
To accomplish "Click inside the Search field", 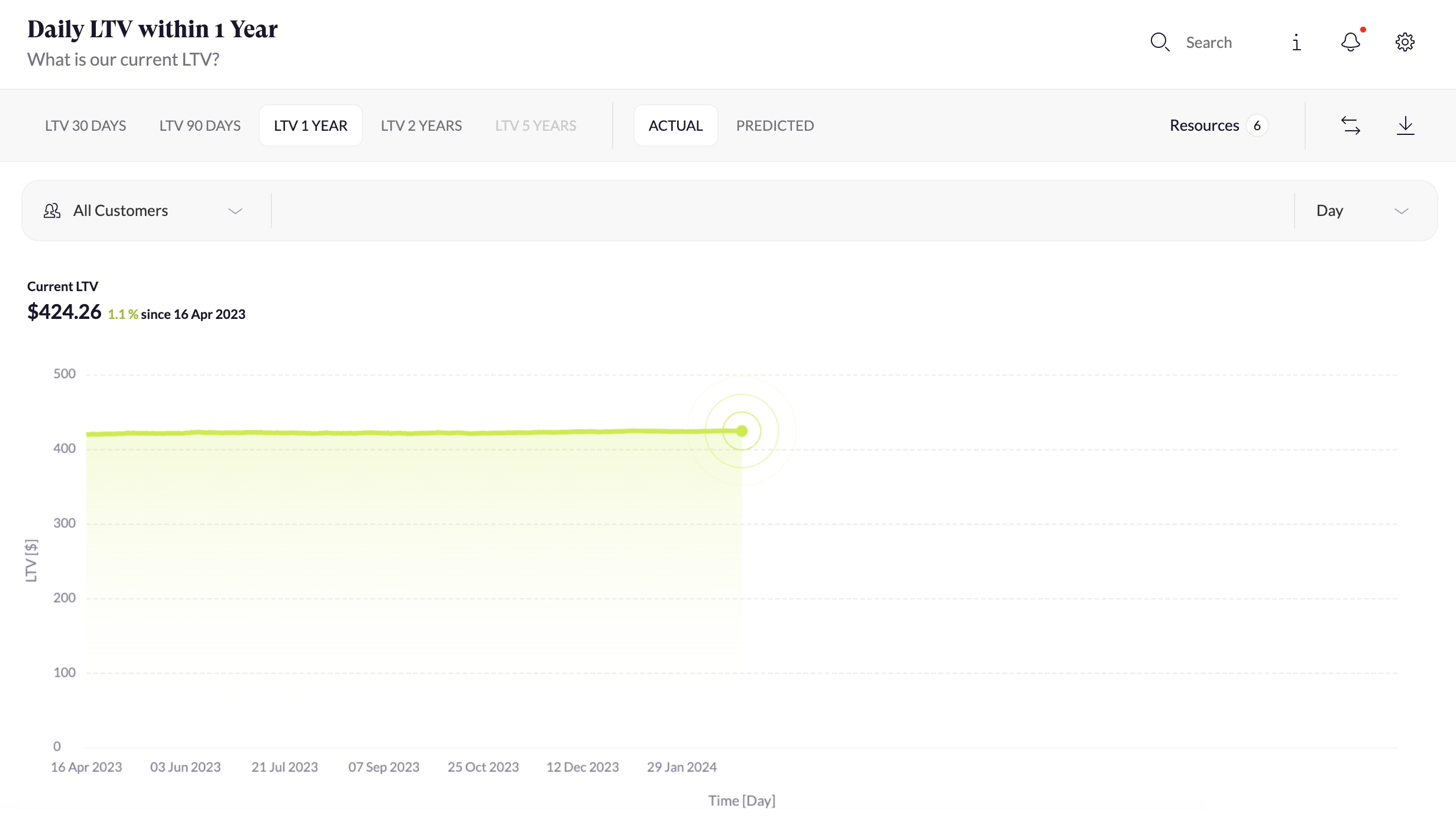I will (1209, 42).
